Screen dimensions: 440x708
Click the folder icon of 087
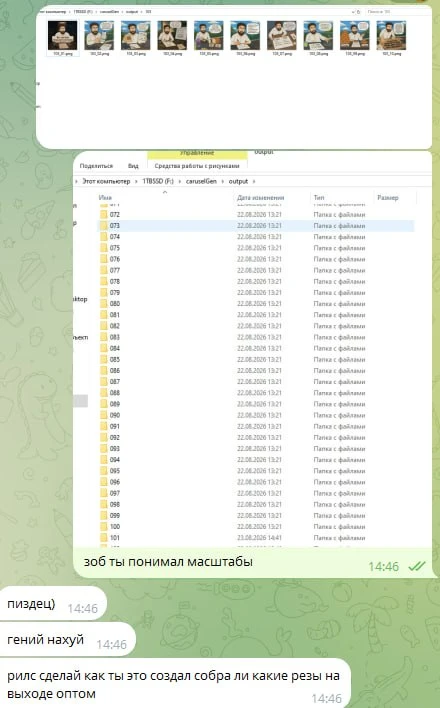pos(103,382)
